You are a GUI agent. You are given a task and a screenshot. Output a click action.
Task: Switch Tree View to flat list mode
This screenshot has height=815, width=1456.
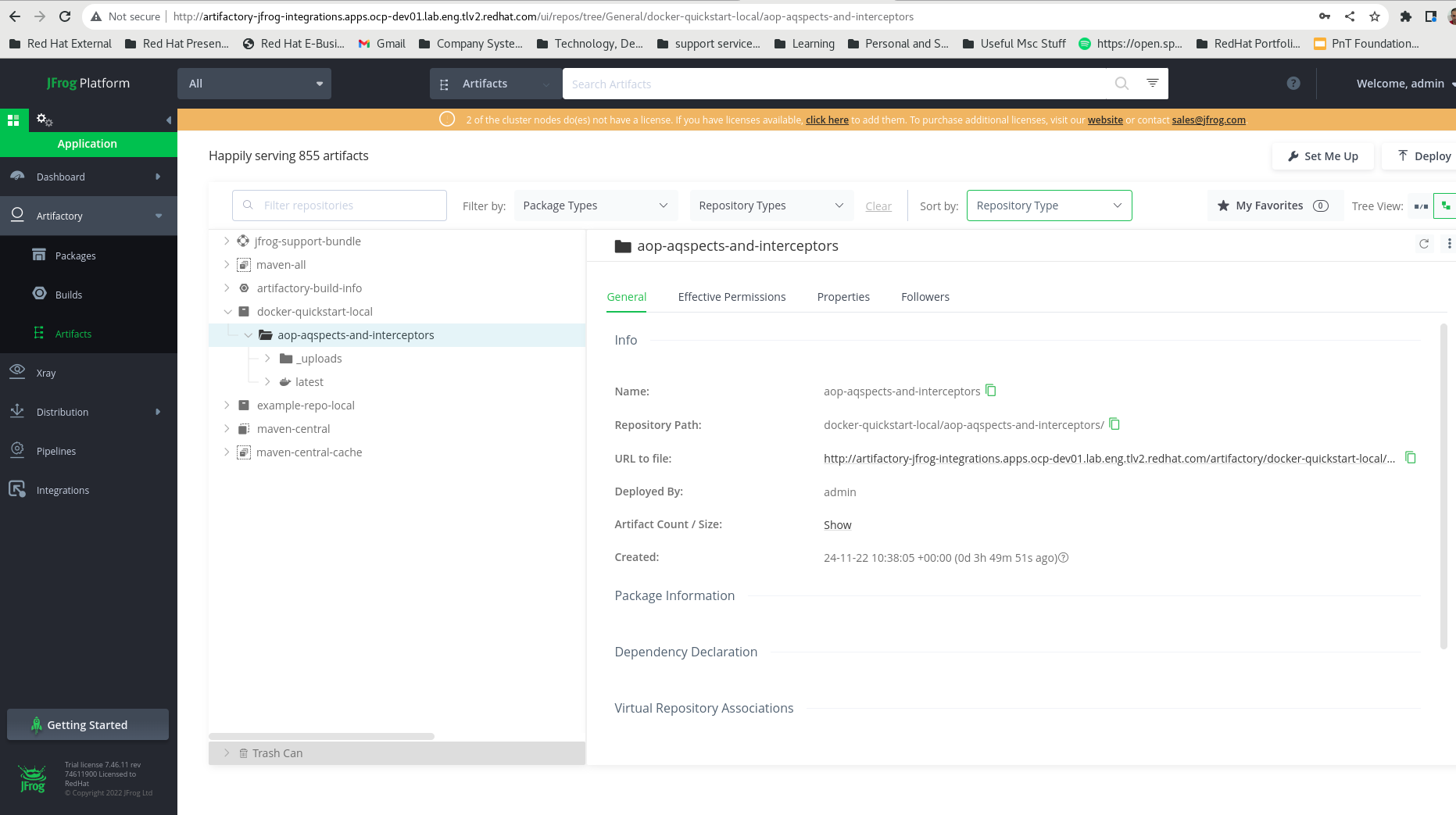coord(1420,206)
